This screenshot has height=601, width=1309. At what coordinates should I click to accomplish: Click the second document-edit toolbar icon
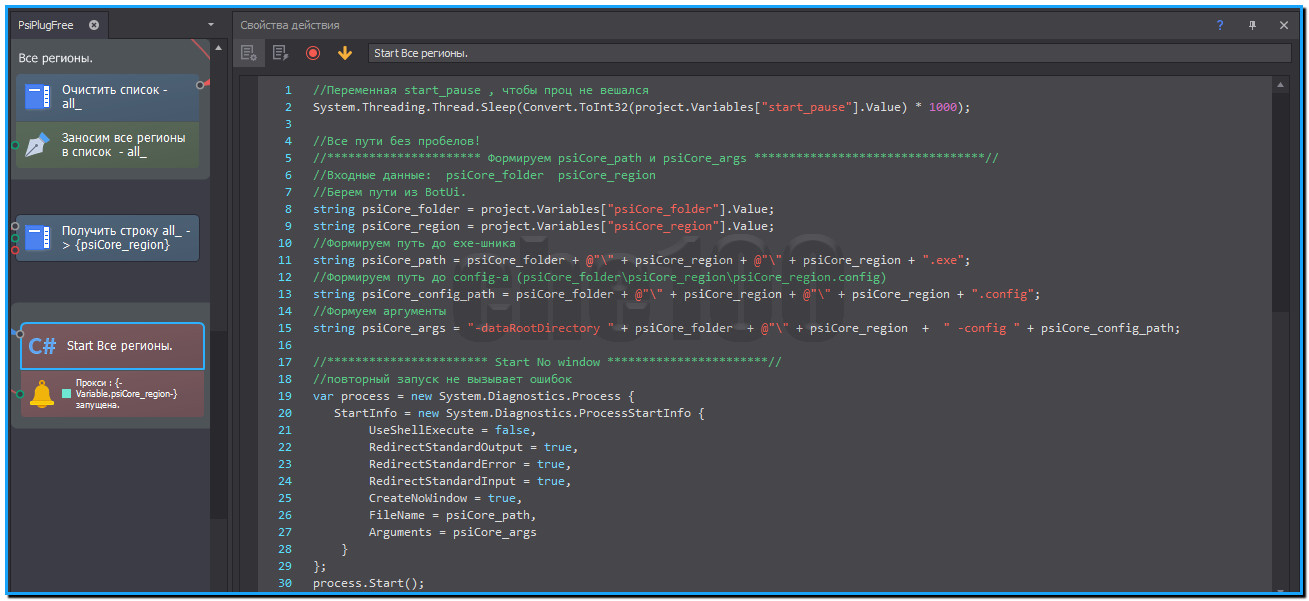[x=281, y=53]
